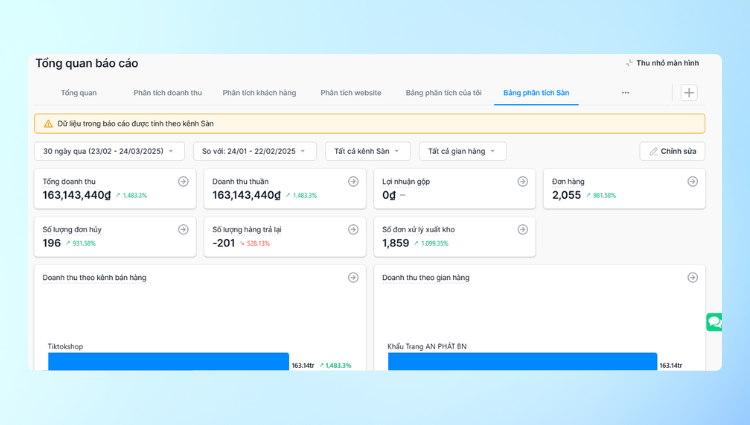Switch to Phân tích khách hàng tab
The width and height of the screenshot is (750, 425).
coord(259,93)
